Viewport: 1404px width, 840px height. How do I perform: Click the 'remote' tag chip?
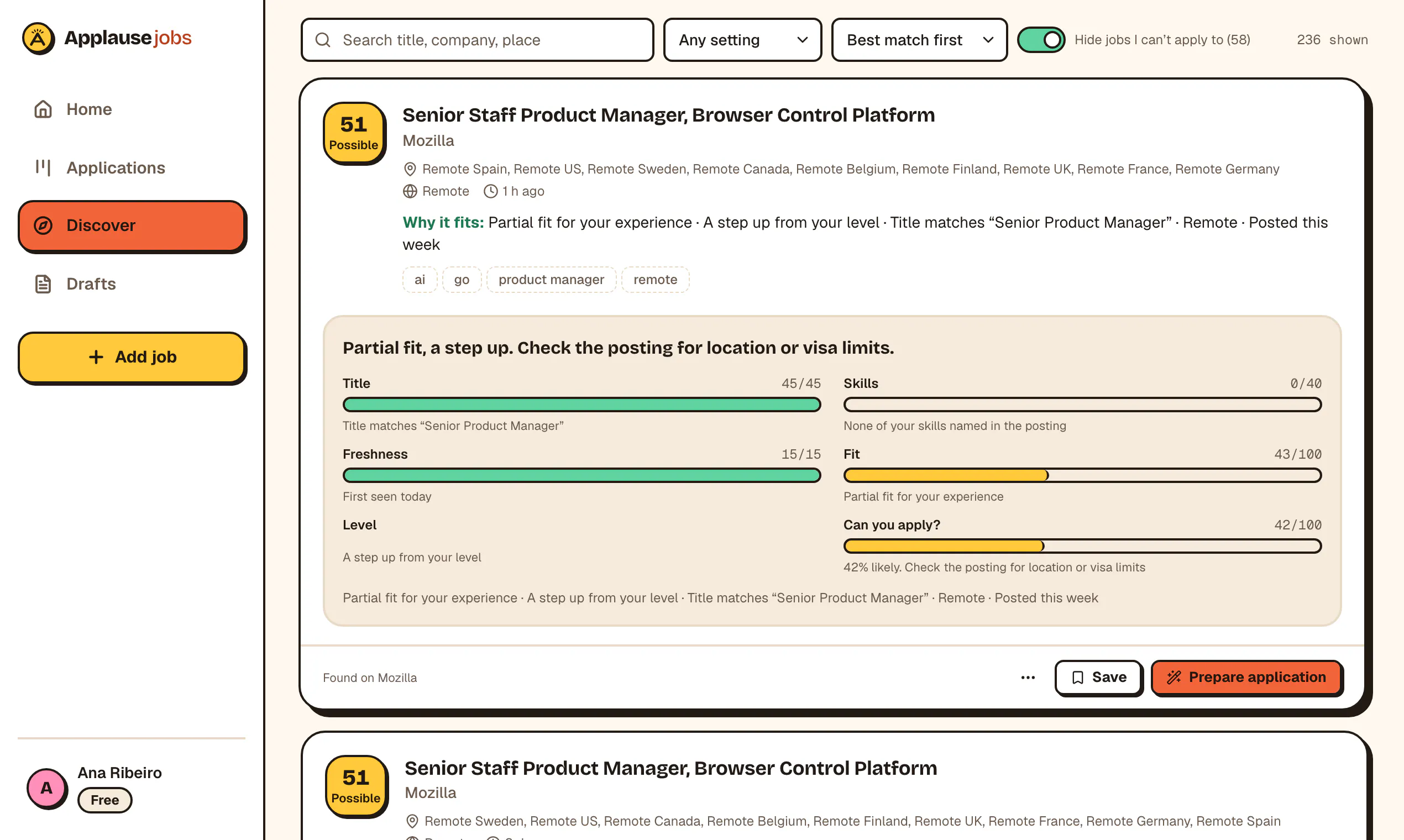655,280
